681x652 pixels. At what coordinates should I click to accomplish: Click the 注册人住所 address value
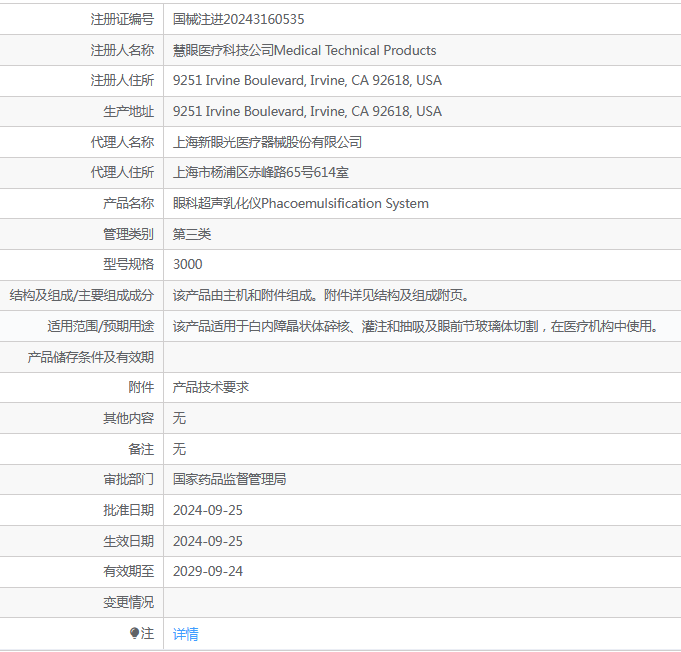click(307, 80)
